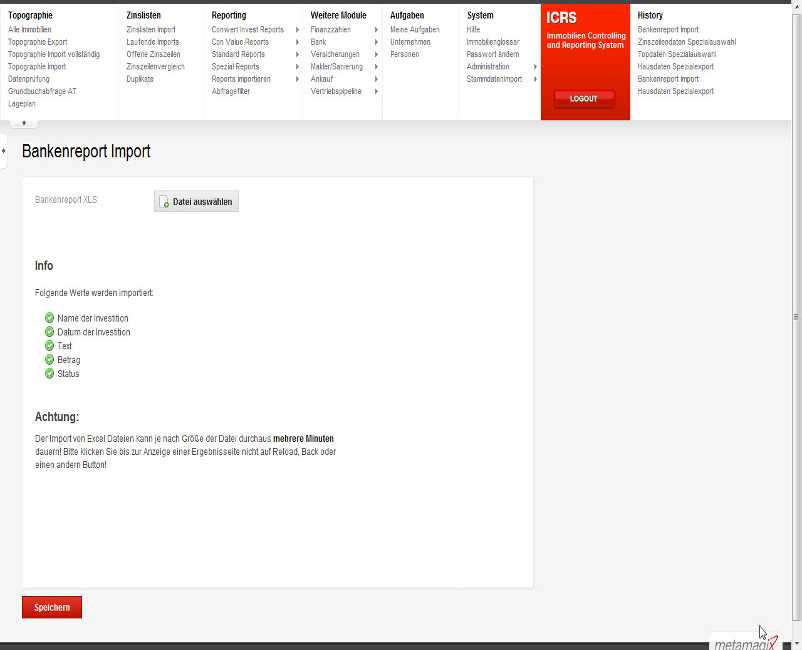This screenshot has height=650, width=802.
Task: Expand Vertriebspipeline submenu arrow
Action: (376, 91)
